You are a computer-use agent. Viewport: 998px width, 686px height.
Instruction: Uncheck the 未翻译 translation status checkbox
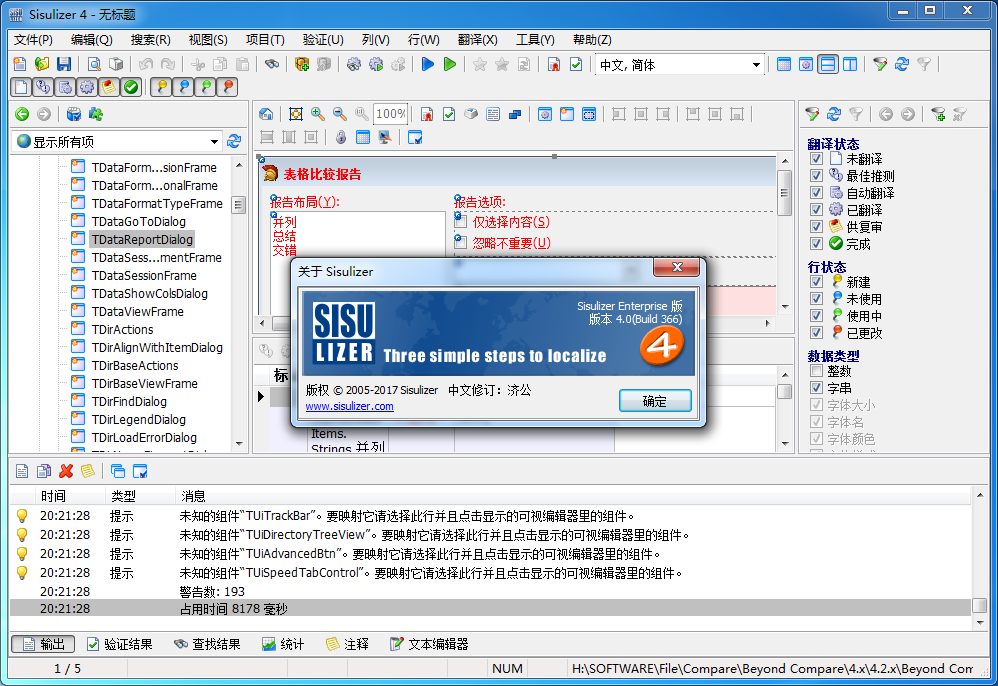click(817, 158)
